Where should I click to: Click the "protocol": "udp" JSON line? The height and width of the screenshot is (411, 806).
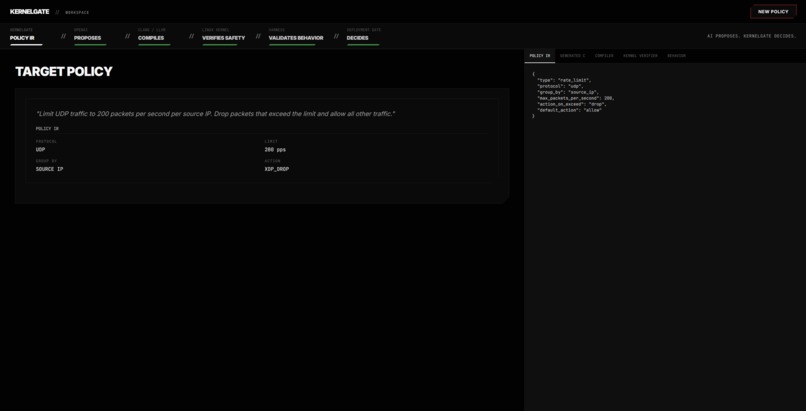click(x=560, y=86)
